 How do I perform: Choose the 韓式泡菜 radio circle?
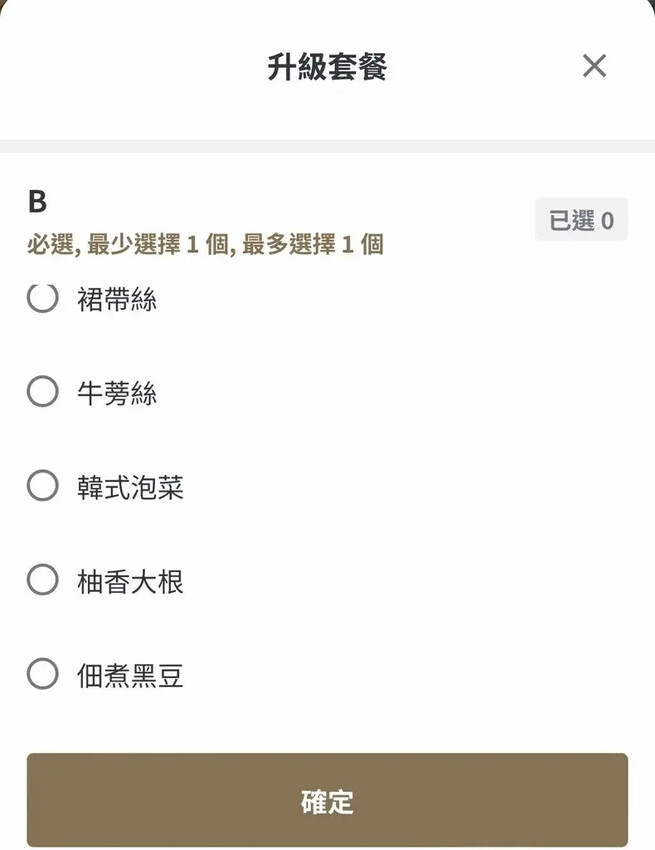pyautogui.click(x=42, y=486)
